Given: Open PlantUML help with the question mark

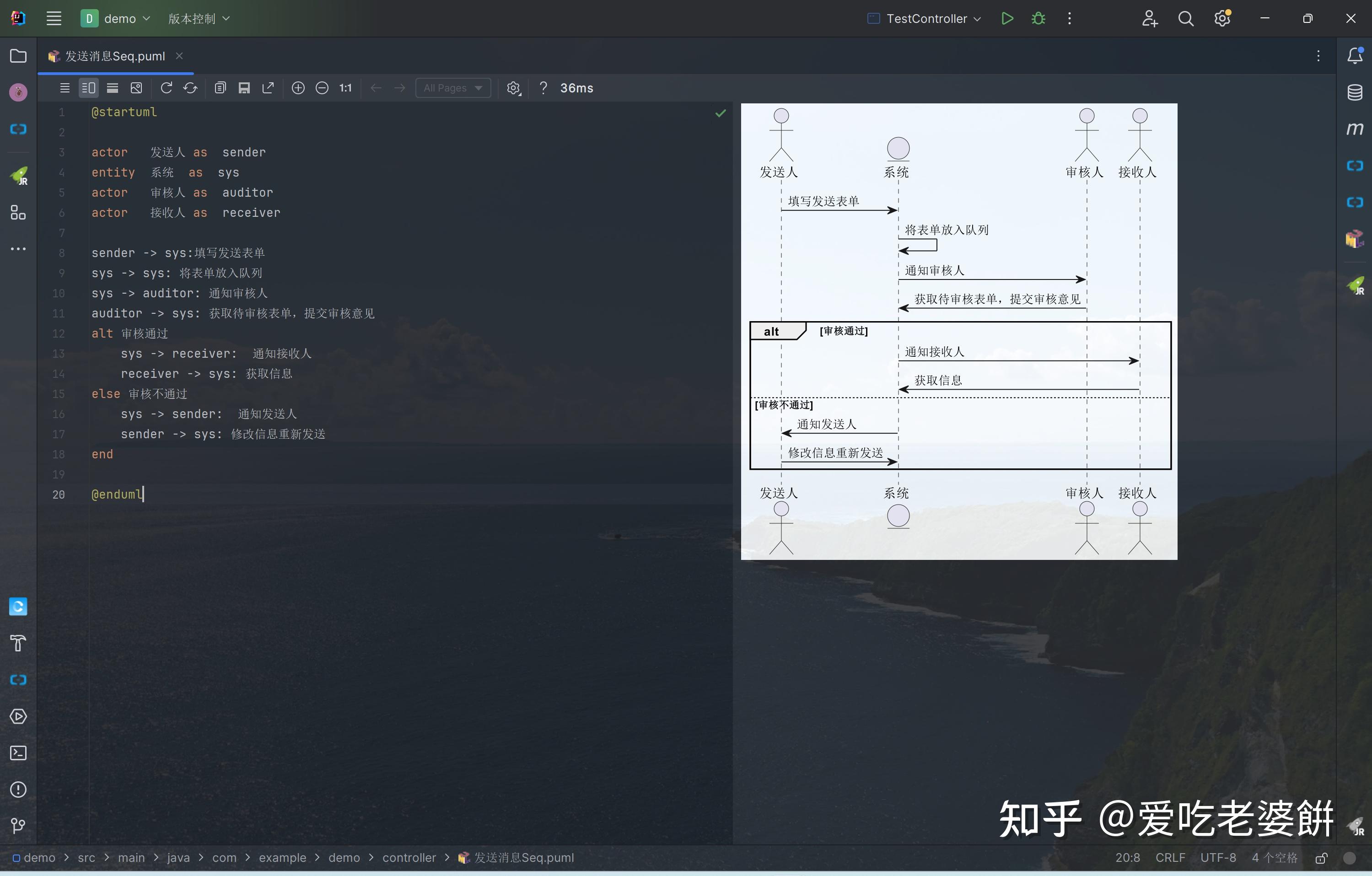Looking at the screenshot, I should click(543, 88).
